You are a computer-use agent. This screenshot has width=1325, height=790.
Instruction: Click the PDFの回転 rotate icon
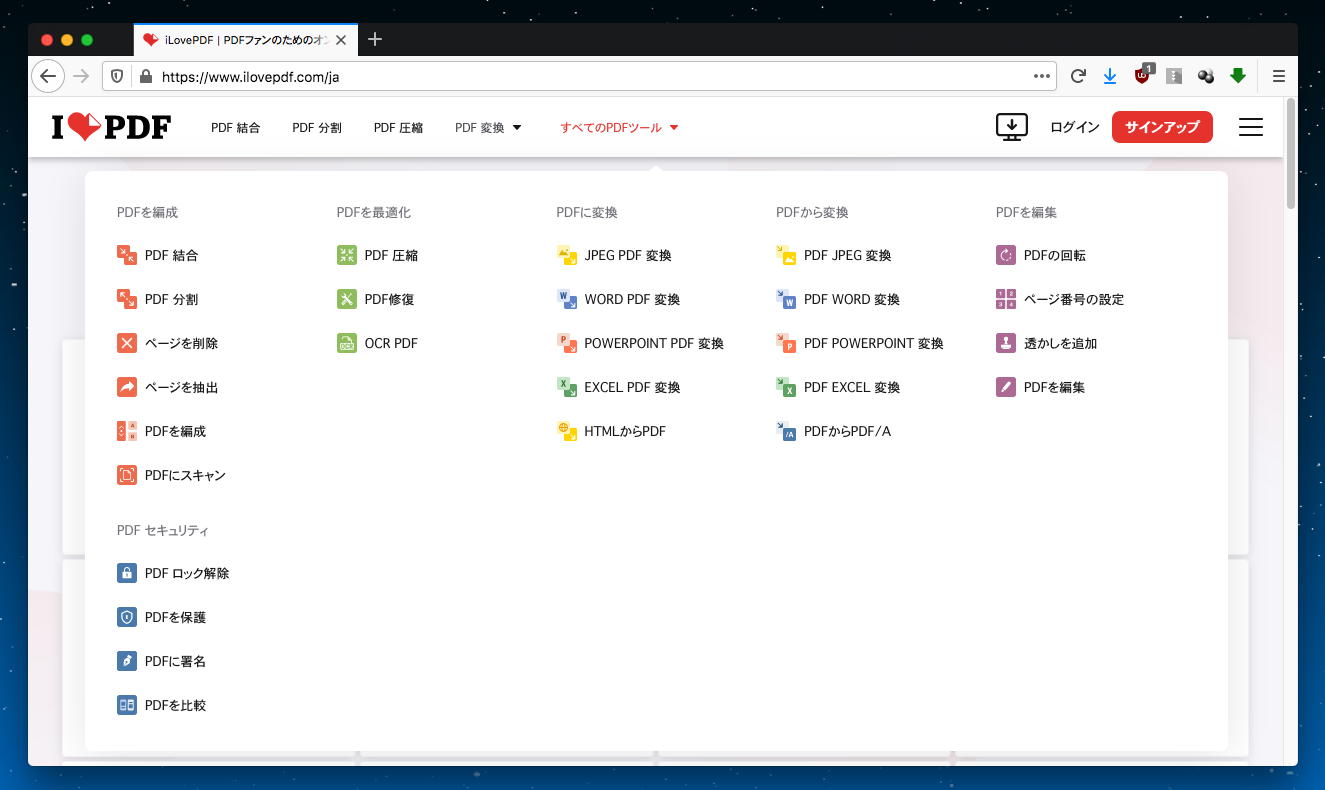tap(1006, 255)
